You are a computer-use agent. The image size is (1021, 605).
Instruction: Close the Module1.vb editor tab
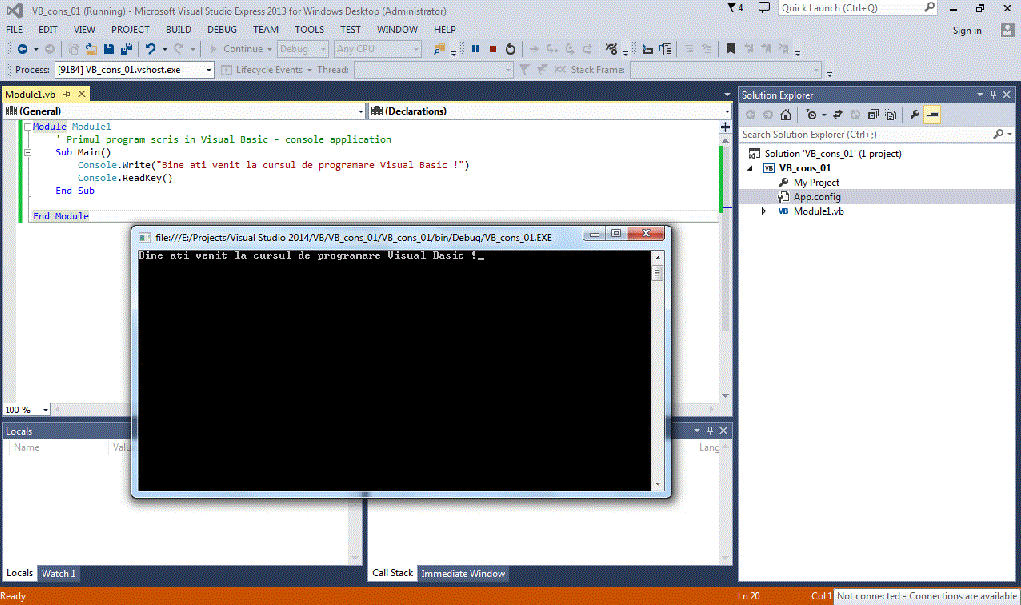[82, 94]
